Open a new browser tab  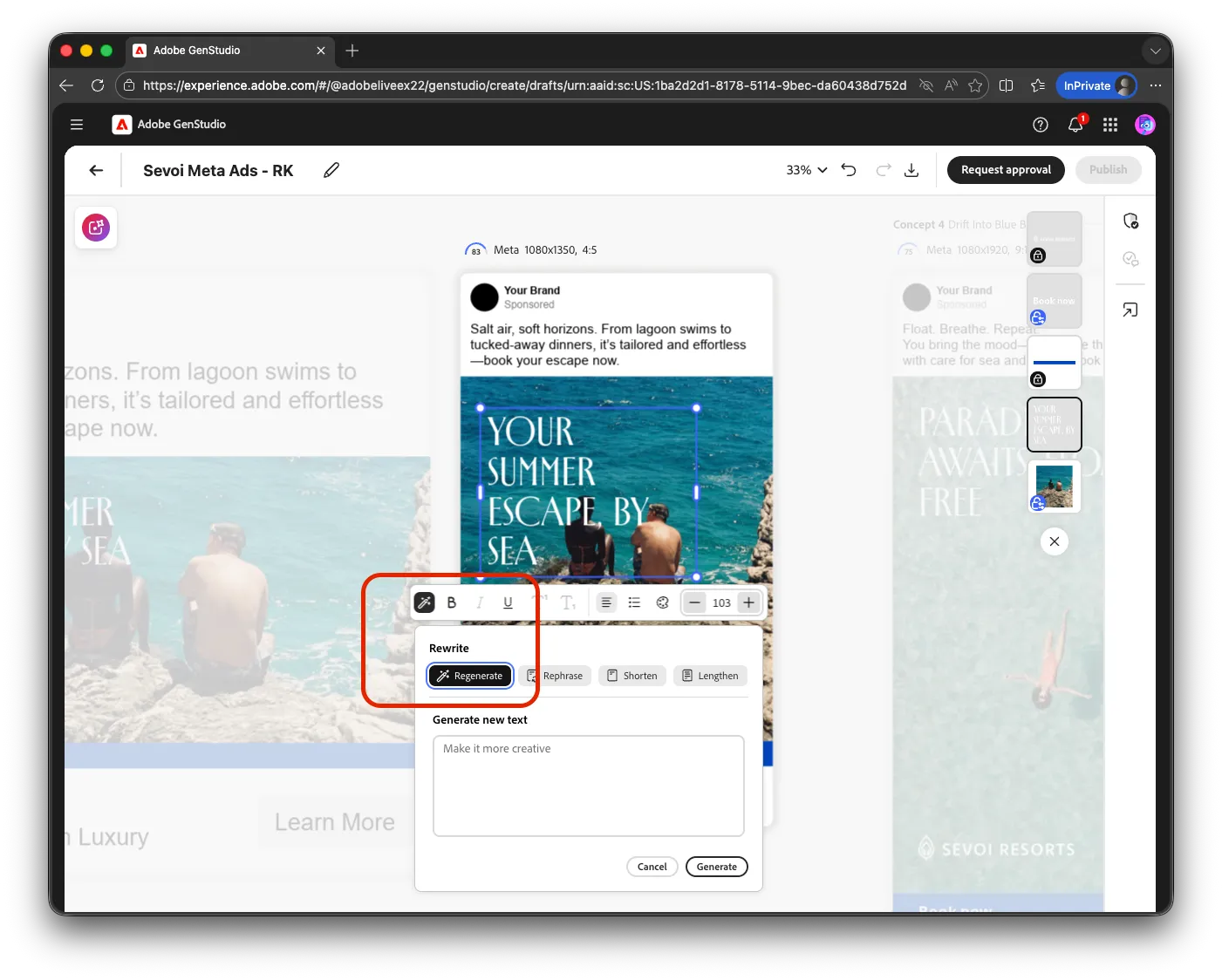(352, 51)
